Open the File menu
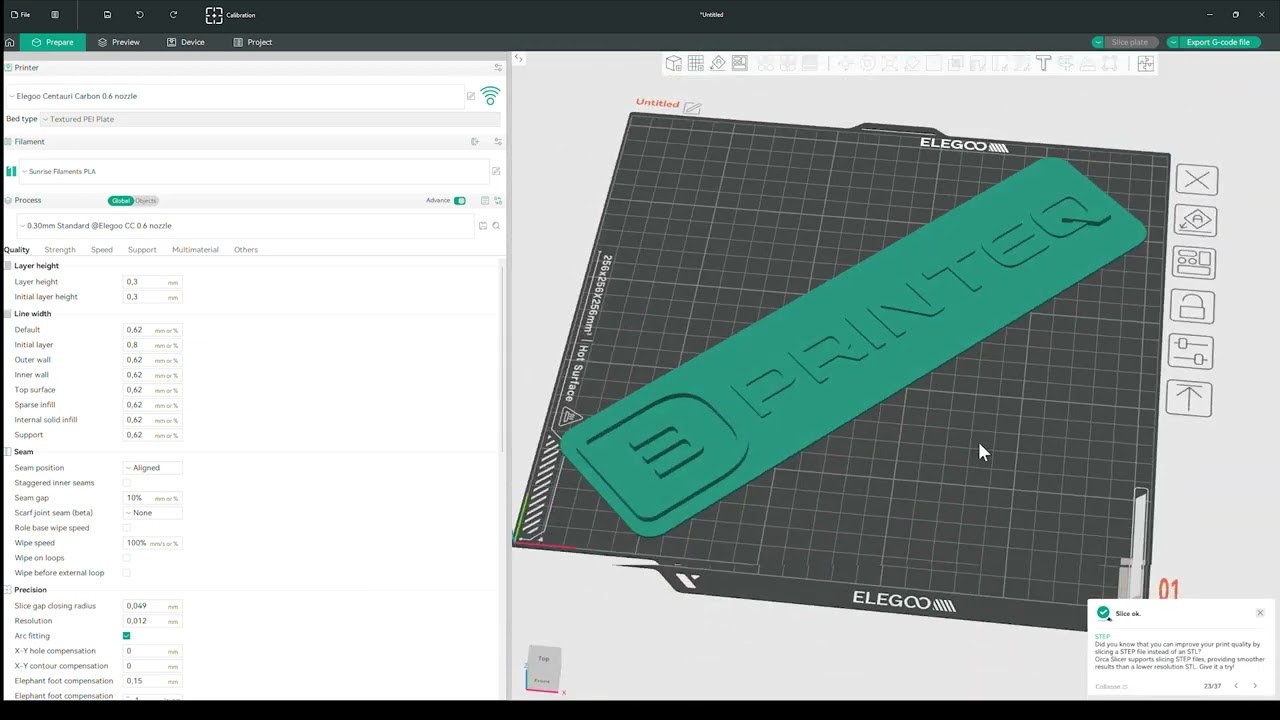The height and width of the screenshot is (720, 1280). tap(20, 15)
